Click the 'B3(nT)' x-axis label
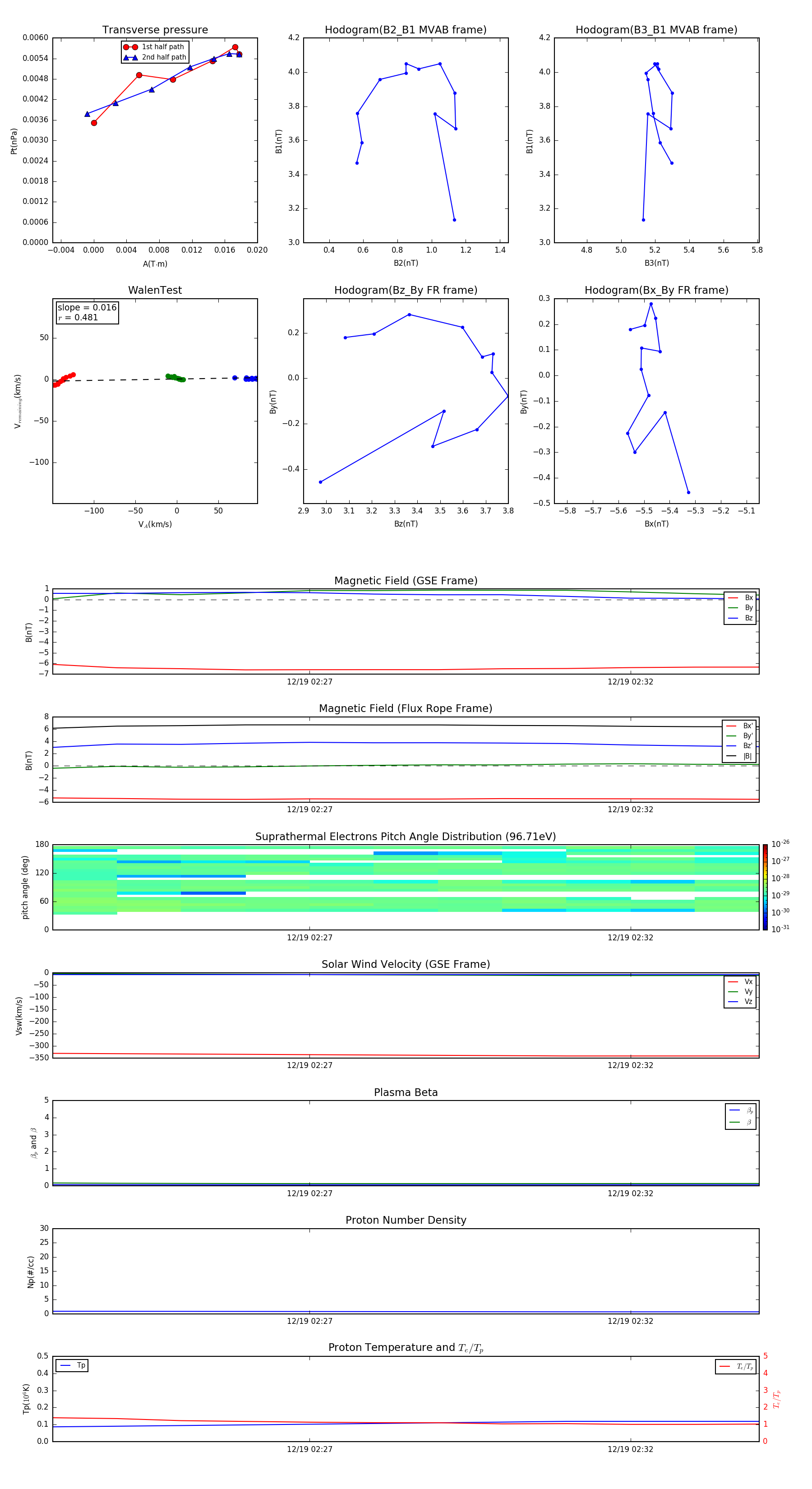 (656, 263)
